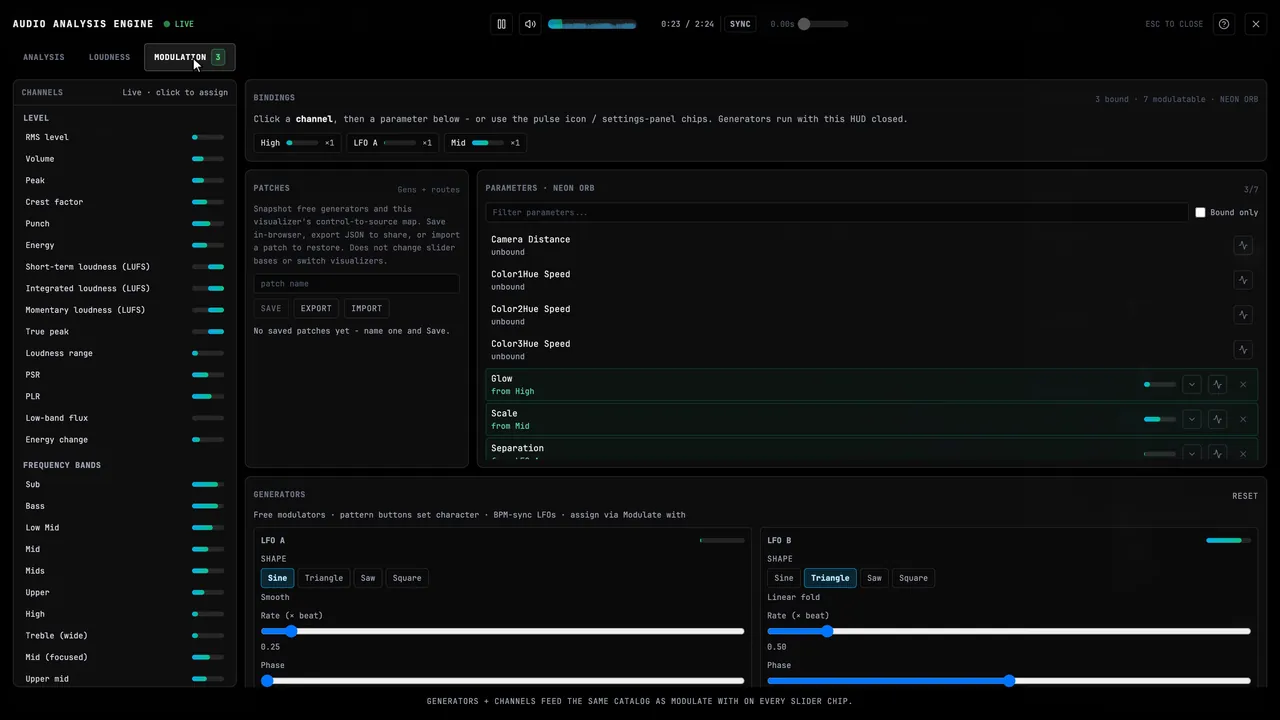Select the RMS level channel

[124, 137]
